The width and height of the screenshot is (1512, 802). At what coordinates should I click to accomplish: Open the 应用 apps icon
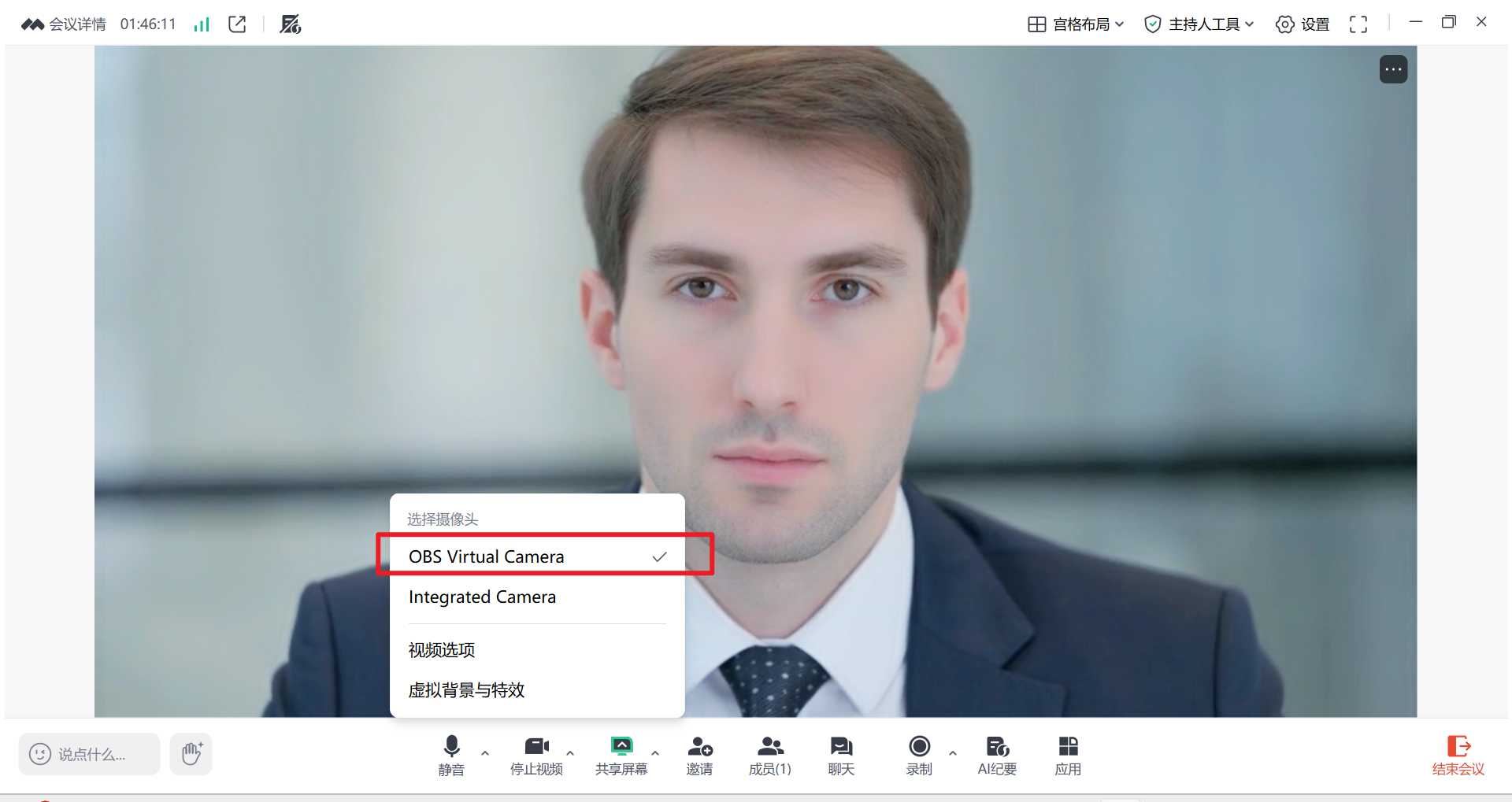pyautogui.click(x=1068, y=755)
